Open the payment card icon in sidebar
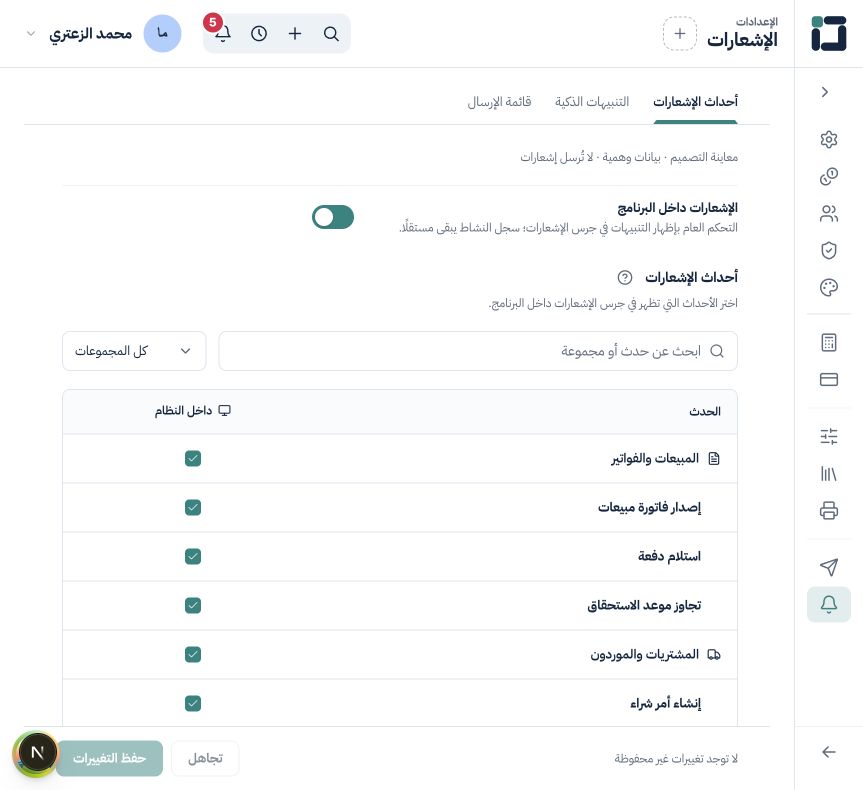This screenshot has height=790, width=863. 829,379
